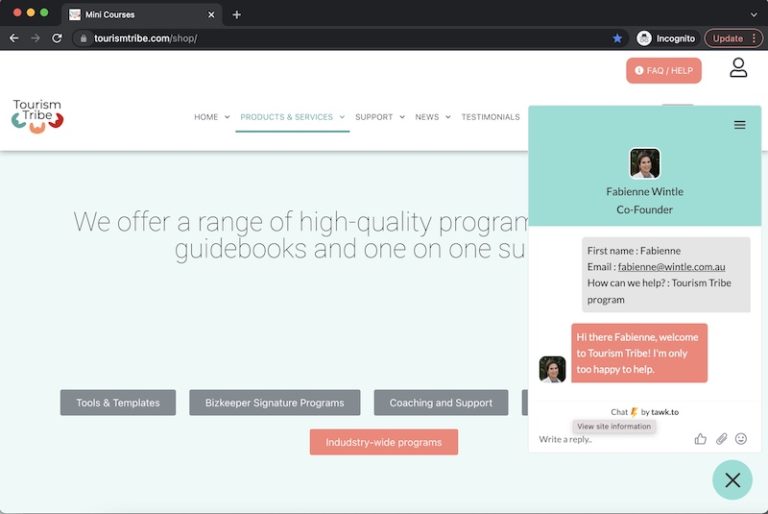
Task: Open the TESTIMONIALS navigation item
Action: (490, 117)
